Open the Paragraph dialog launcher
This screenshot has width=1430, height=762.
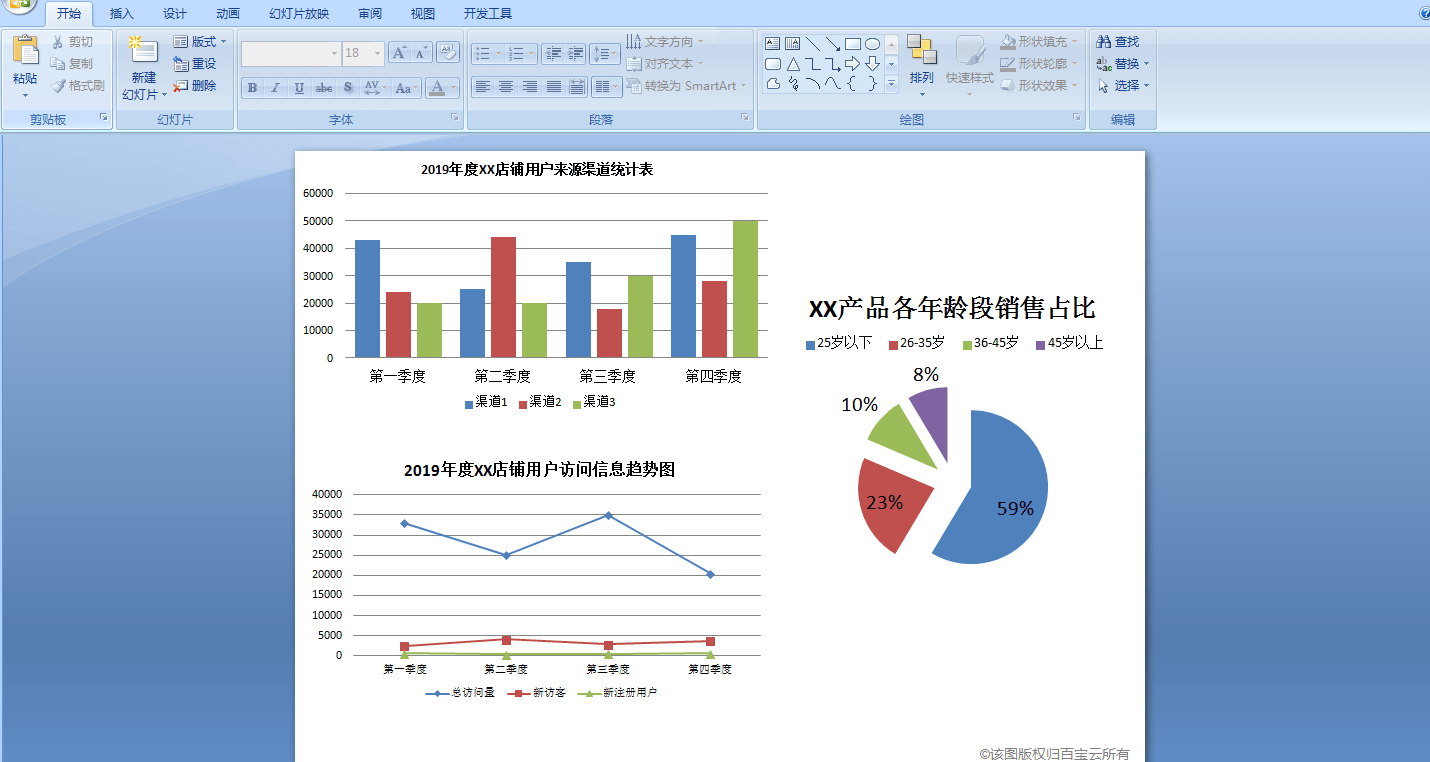tap(745, 118)
